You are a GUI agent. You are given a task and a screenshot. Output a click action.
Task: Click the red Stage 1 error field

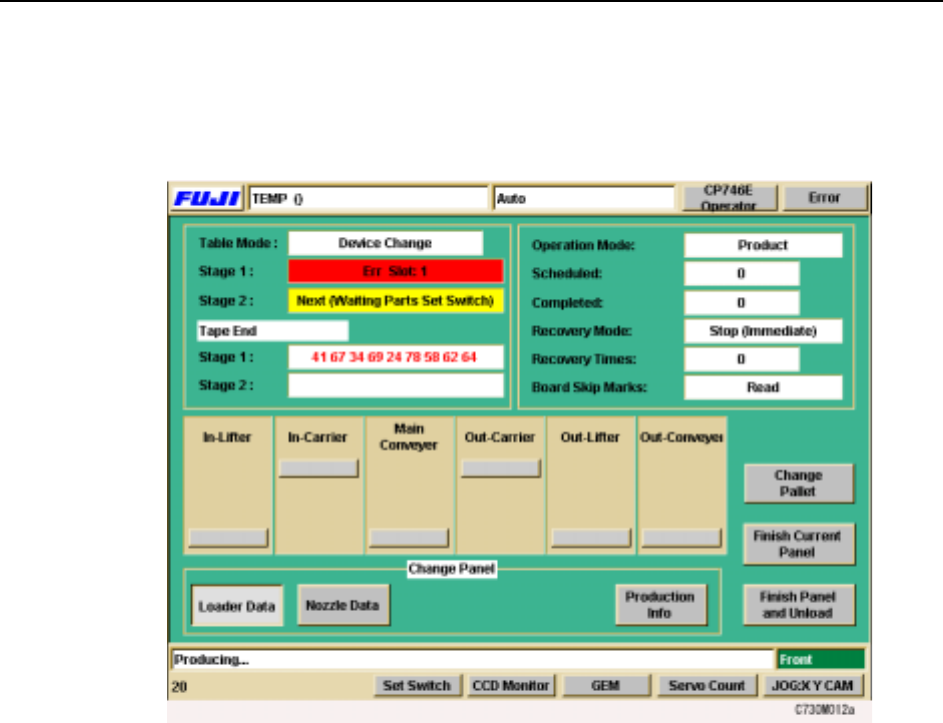[395, 271]
